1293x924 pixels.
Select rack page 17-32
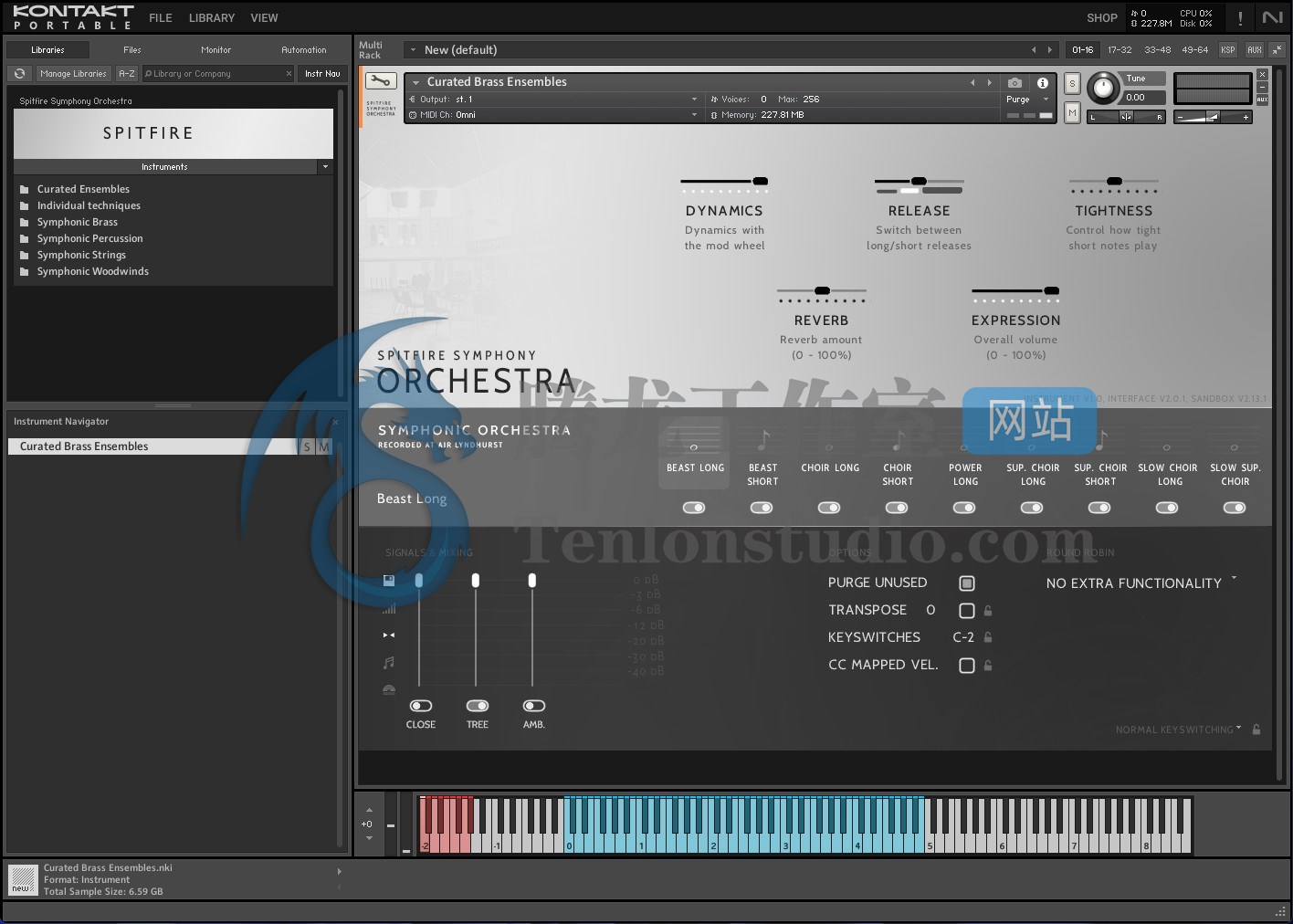pyautogui.click(x=1120, y=50)
